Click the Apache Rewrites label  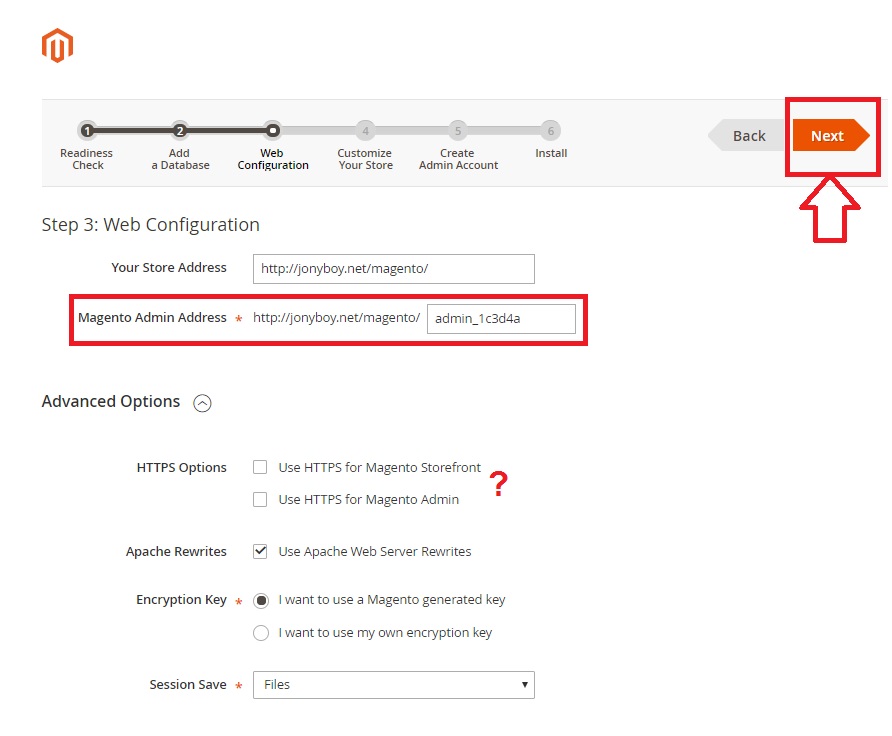[x=176, y=552]
